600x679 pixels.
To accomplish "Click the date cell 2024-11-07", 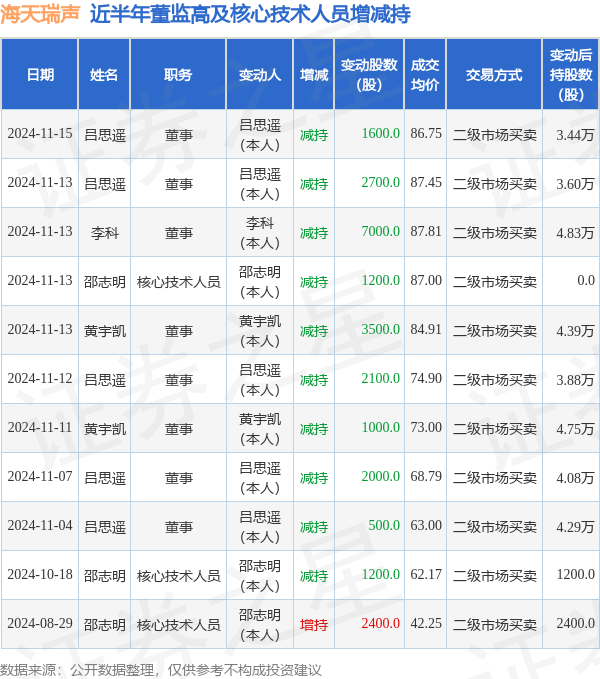I will pyautogui.click(x=40, y=476).
